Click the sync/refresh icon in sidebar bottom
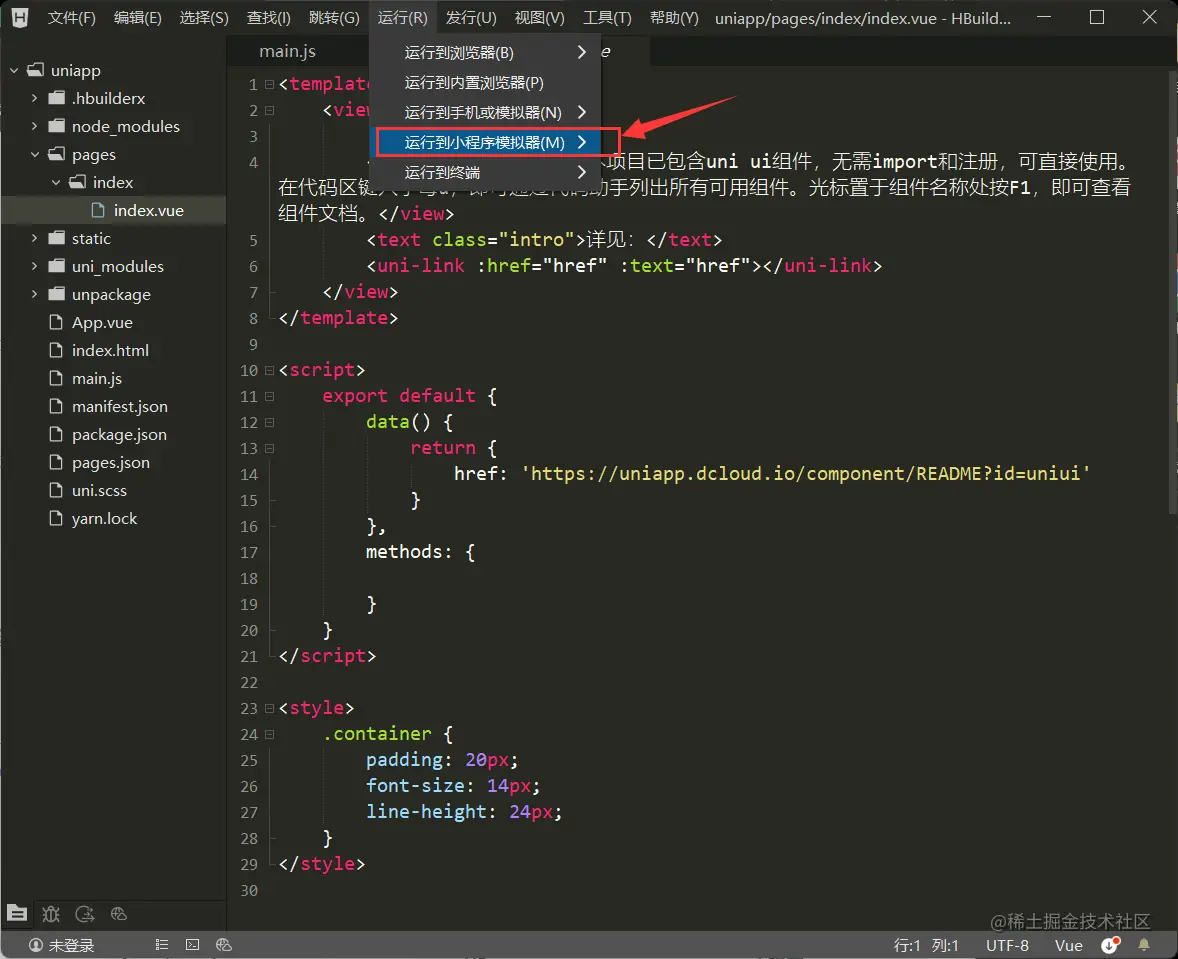Viewport: 1178px width, 959px height. pyautogui.click(x=85, y=913)
